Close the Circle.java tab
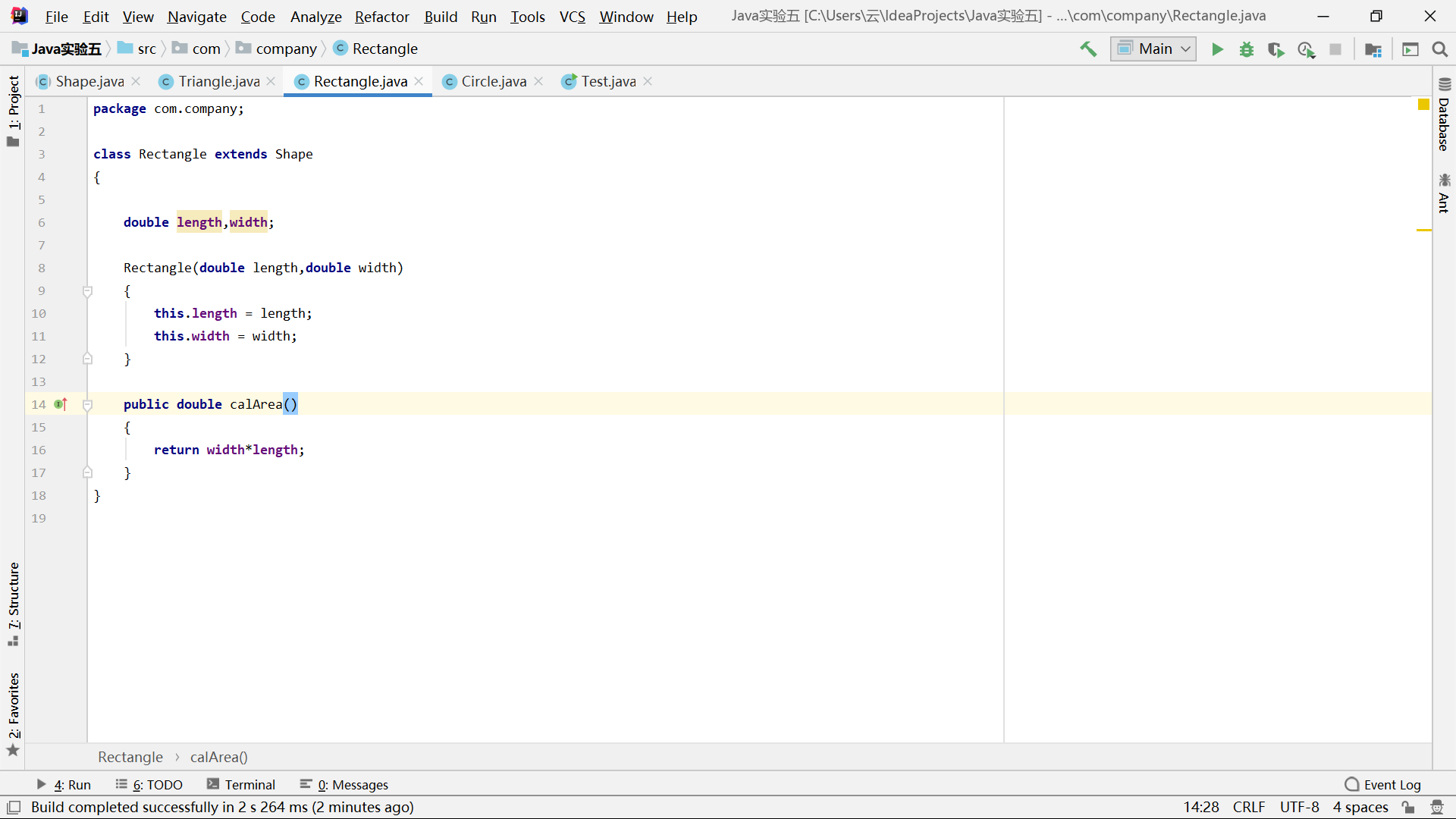The width and height of the screenshot is (1456, 819). tap(538, 81)
